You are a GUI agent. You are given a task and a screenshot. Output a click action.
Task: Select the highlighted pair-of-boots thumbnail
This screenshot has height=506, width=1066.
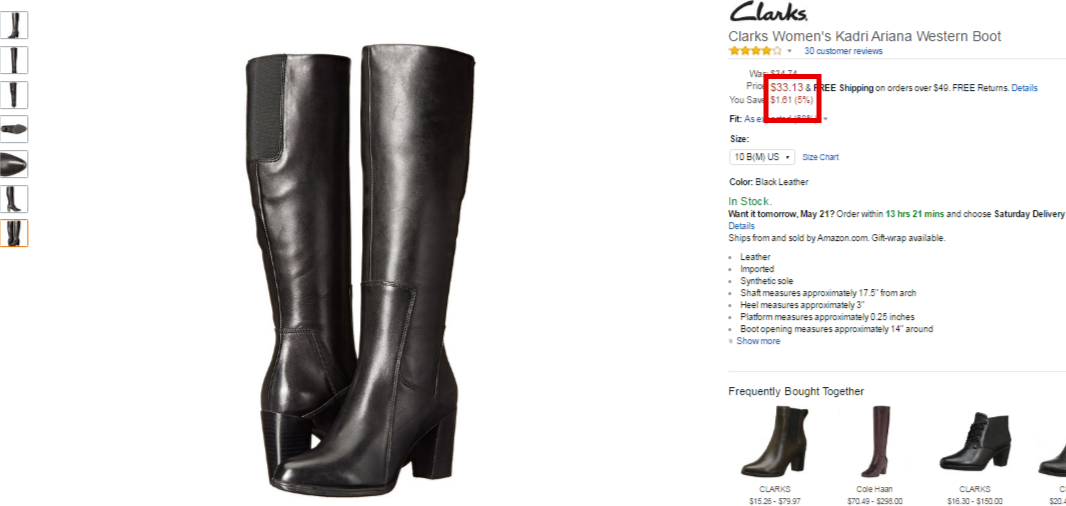pos(14,233)
